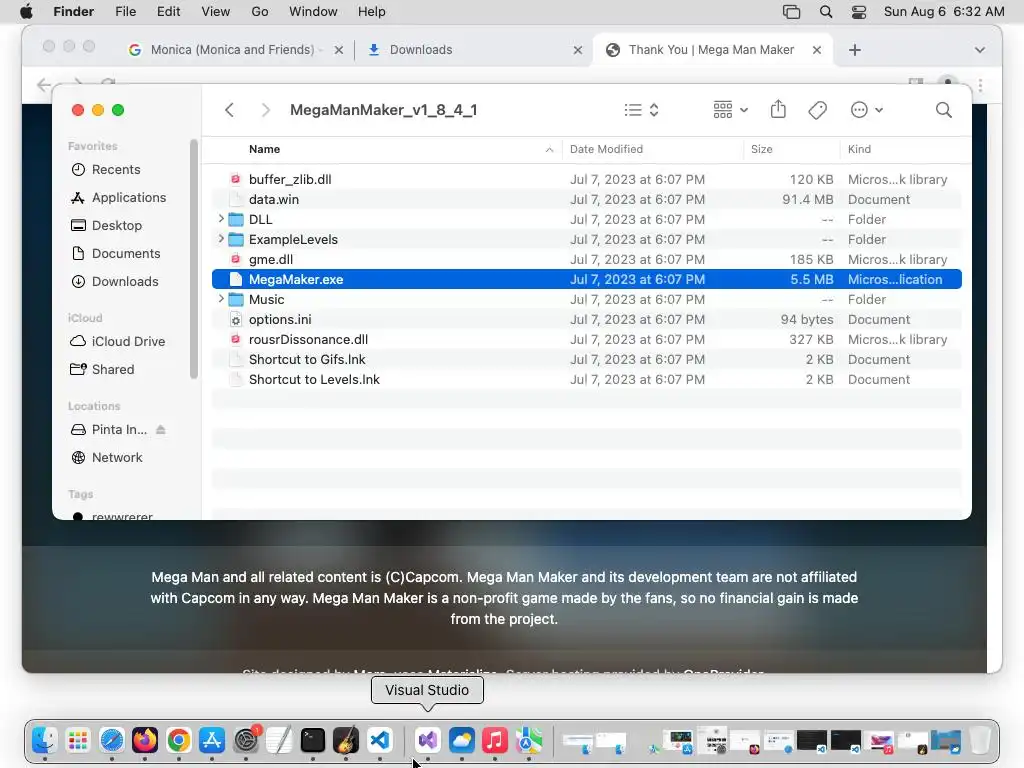Open System Settings from the Dock
The height and width of the screenshot is (768, 1024).
point(246,741)
